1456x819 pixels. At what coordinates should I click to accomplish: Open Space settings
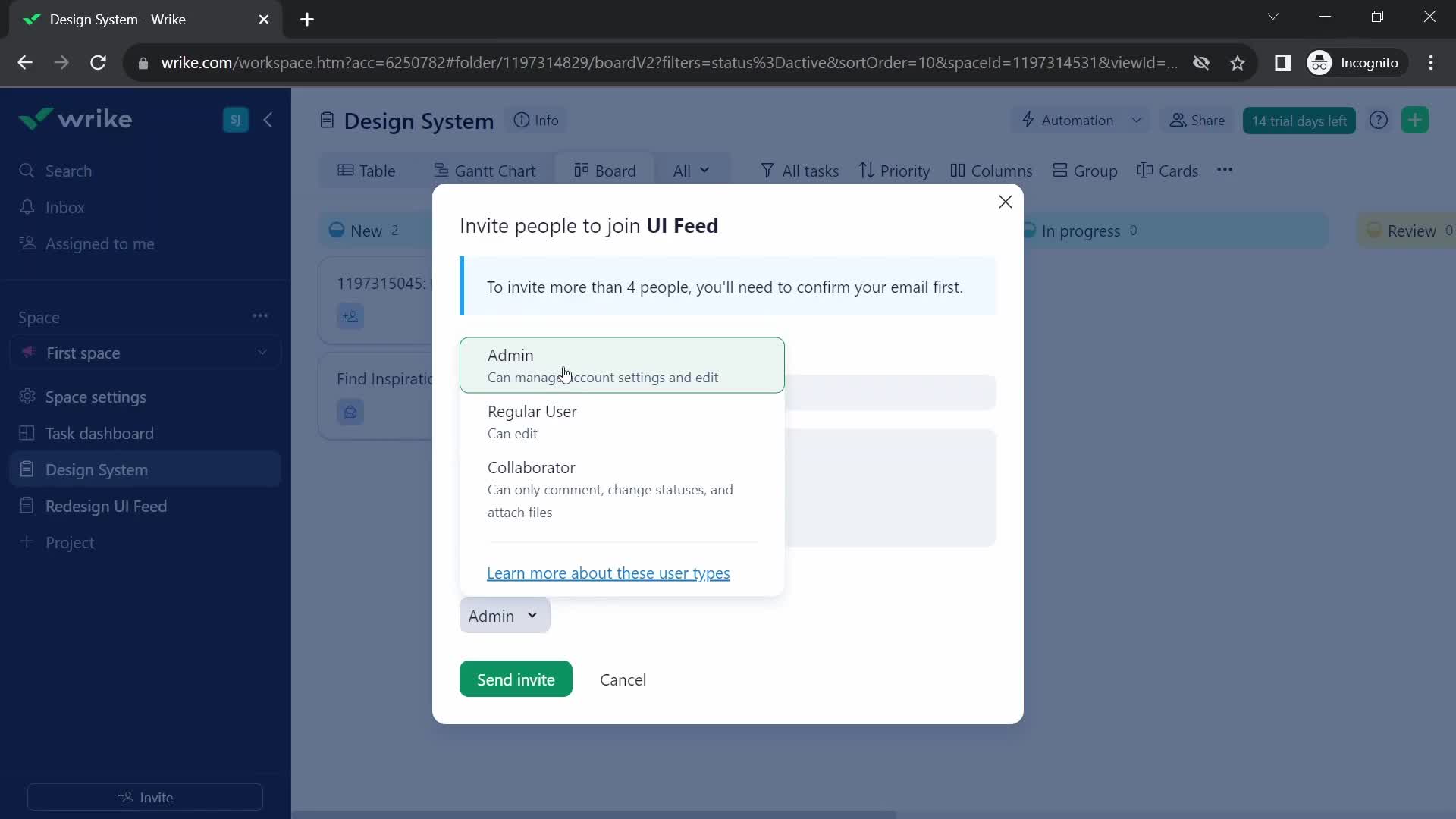(x=82, y=397)
